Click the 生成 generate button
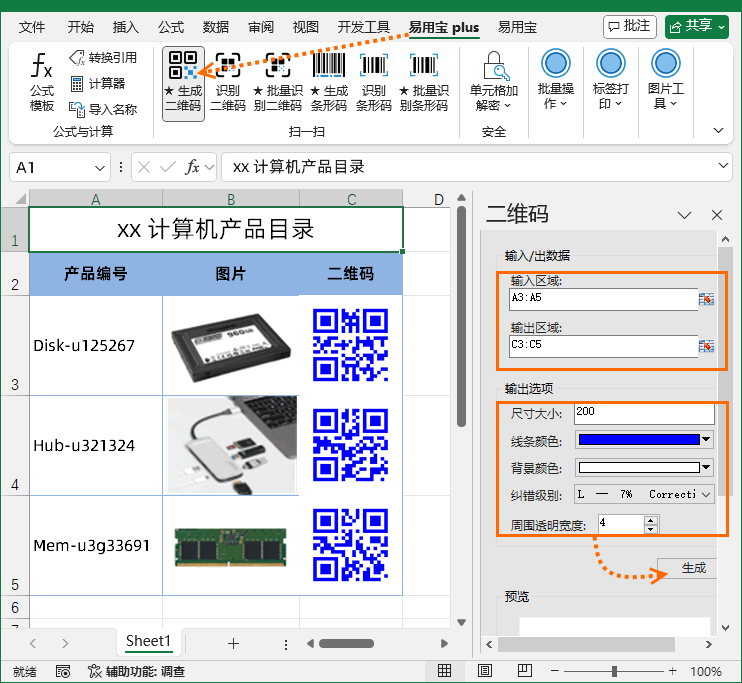This screenshot has width=742, height=683. click(x=693, y=568)
